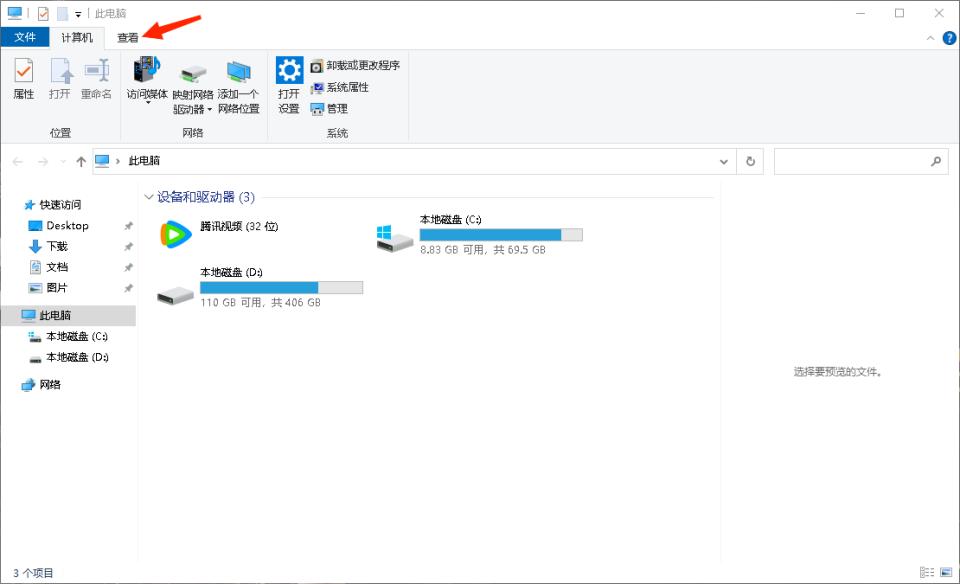Open the address bar dropdown arrow
The width and height of the screenshot is (960, 584).
(724, 161)
